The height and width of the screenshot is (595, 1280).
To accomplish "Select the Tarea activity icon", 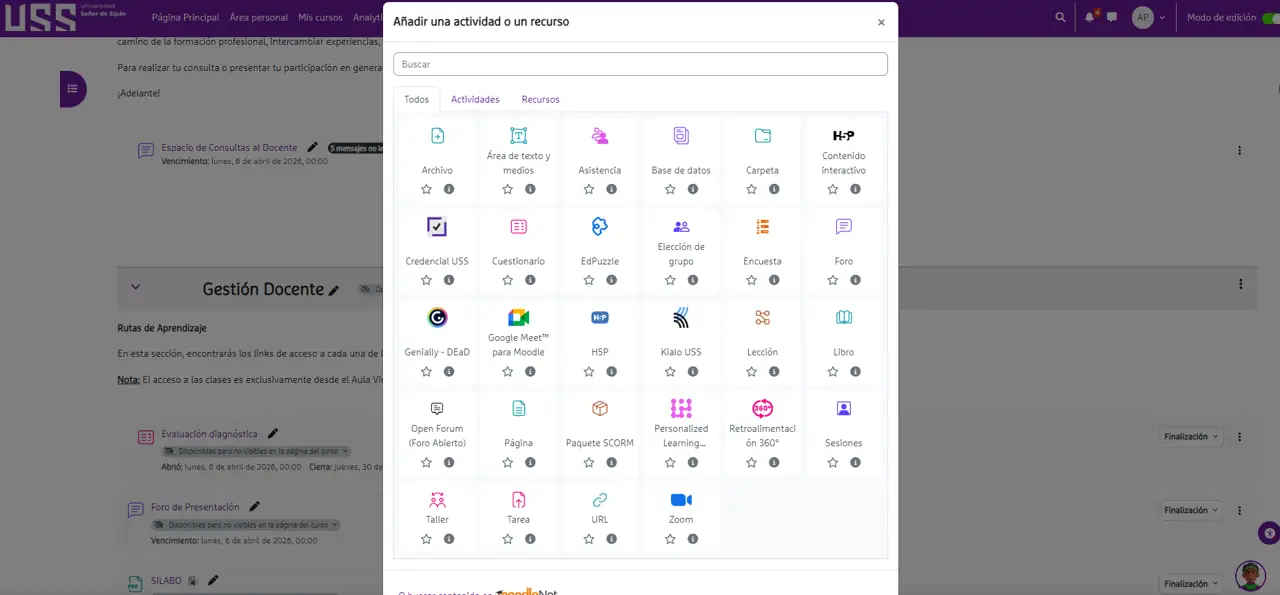I will coord(518,500).
